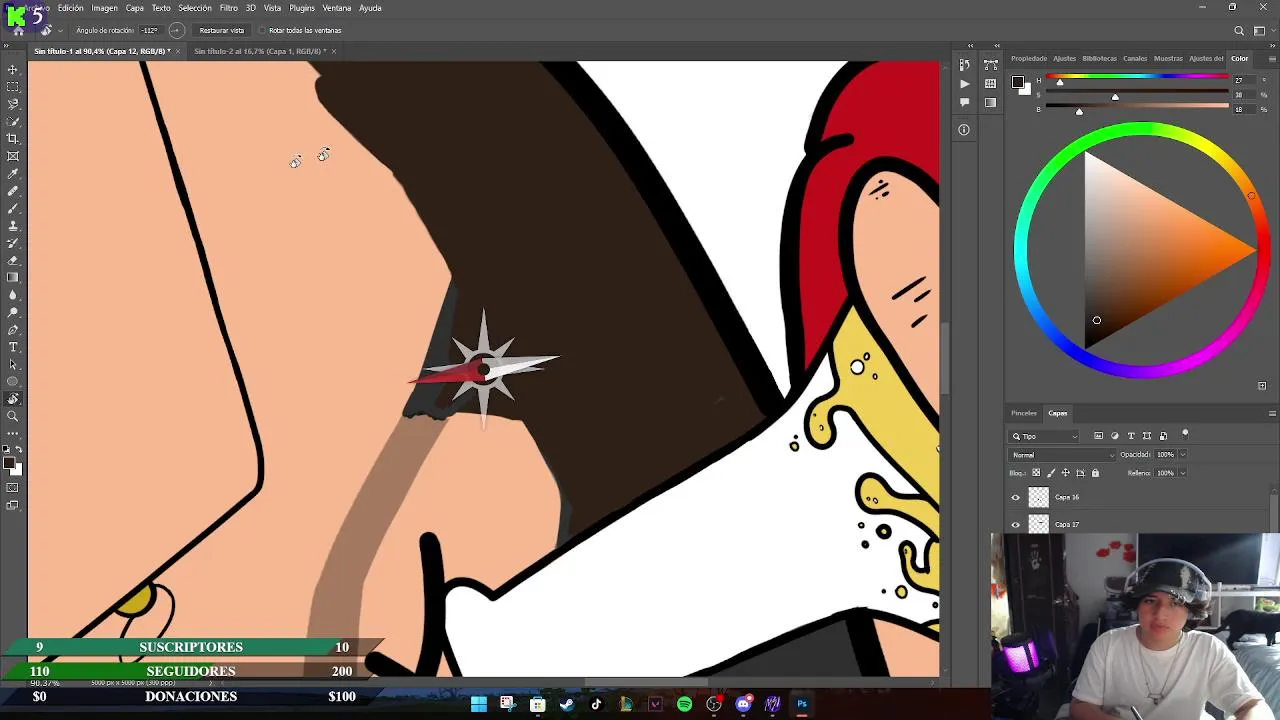This screenshot has width=1280, height=720.
Task: Select the Crop tool
Action: (13, 139)
